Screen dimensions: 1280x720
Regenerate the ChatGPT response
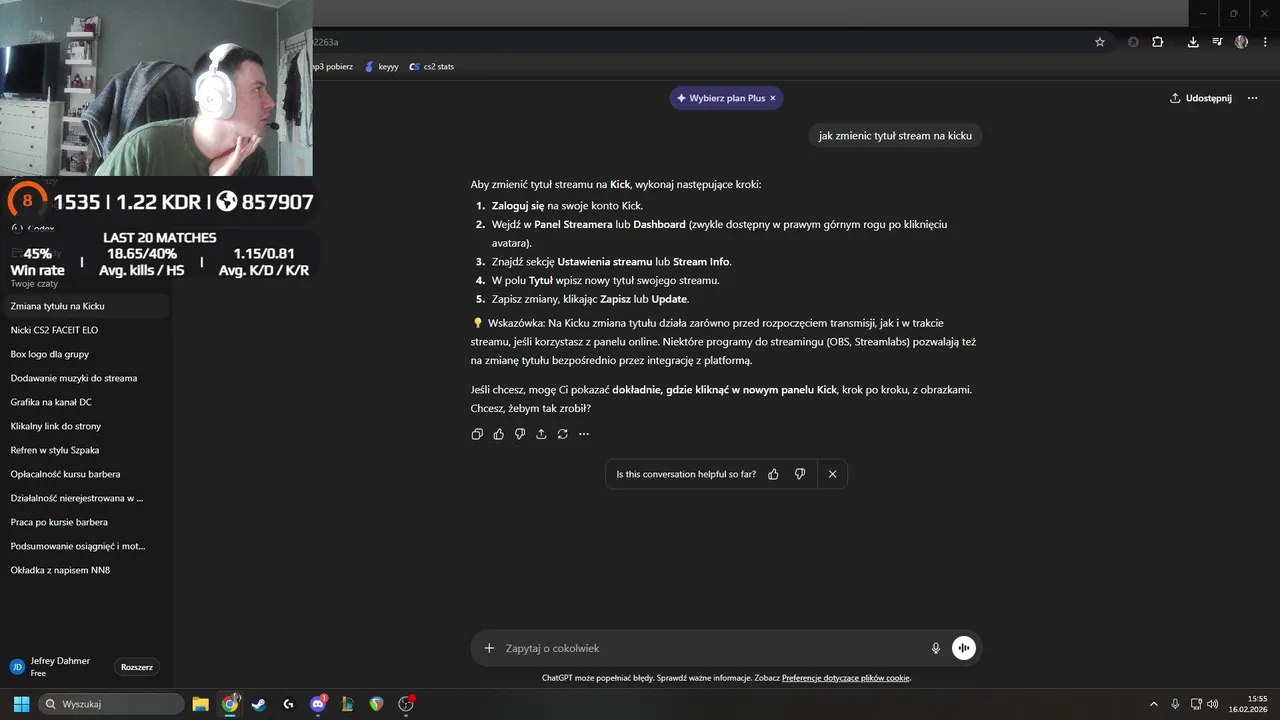tap(563, 434)
